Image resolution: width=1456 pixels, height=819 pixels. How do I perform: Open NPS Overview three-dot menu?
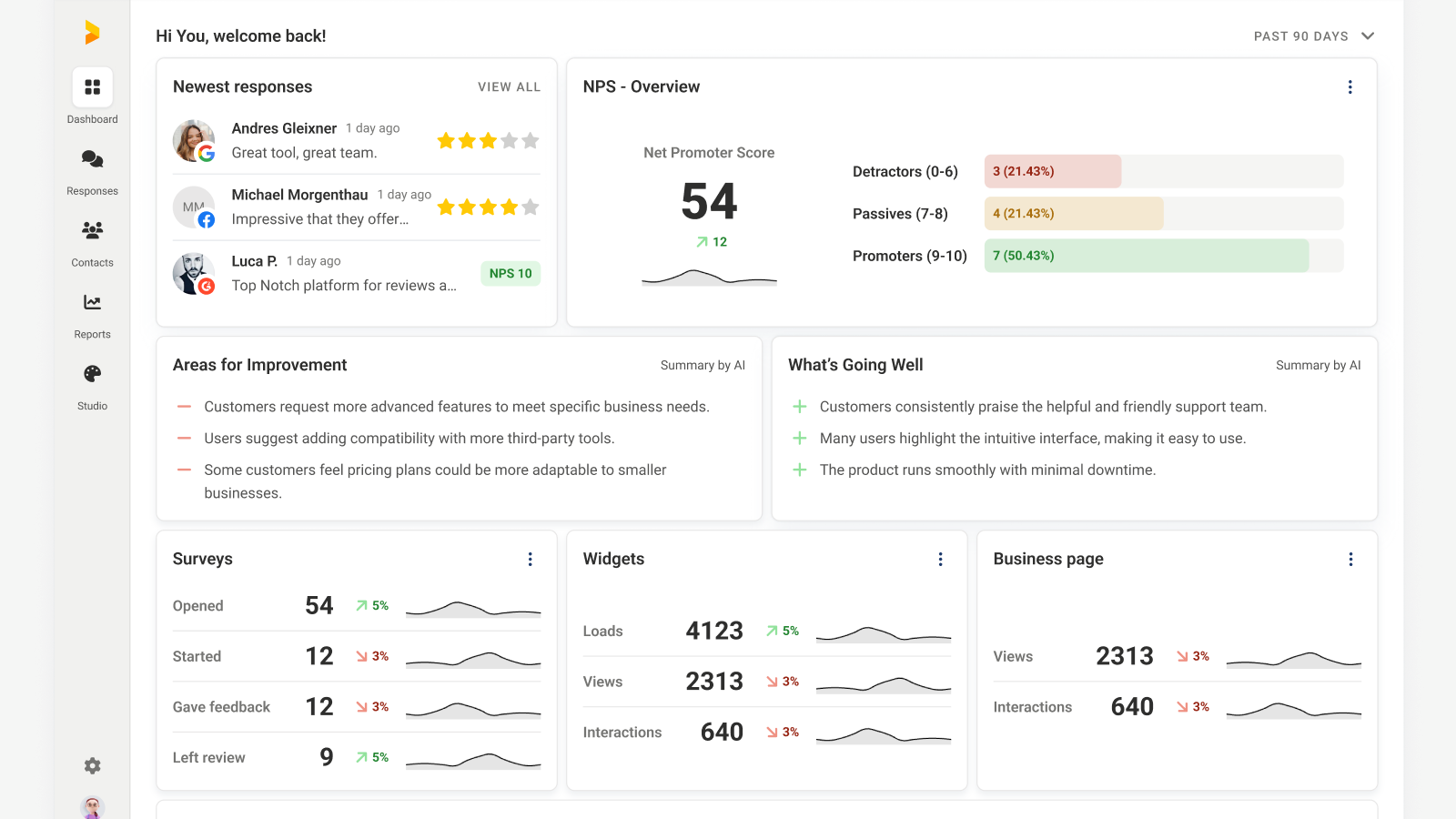click(1350, 87)
